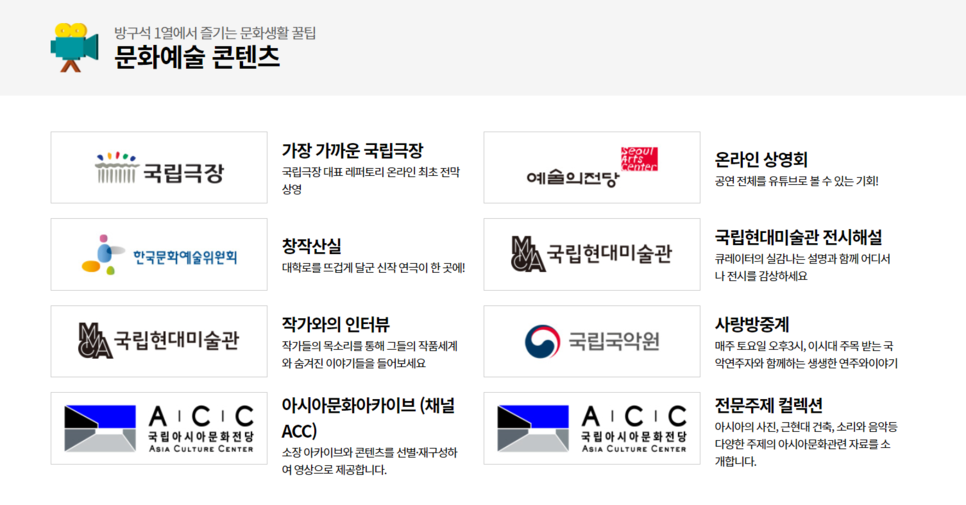This screenshot has width=966, height=505.
Task: Click description starting 매주 토요일 오후3시
Action: point(806,355)
